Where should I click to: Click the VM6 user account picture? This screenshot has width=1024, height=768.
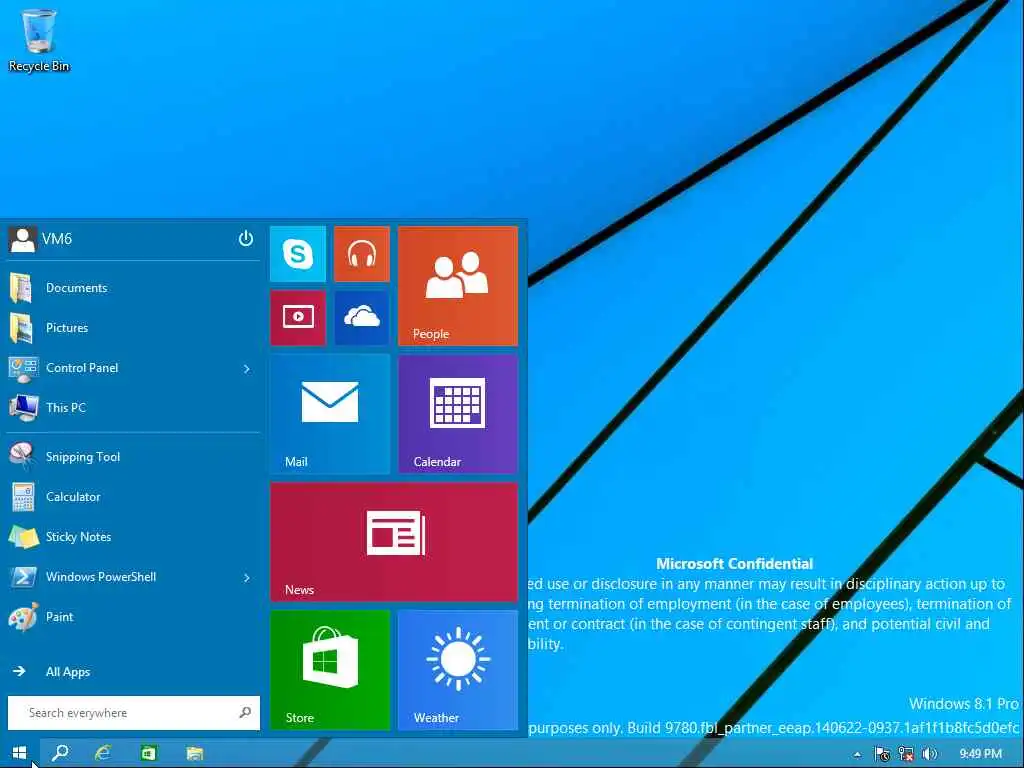click(x=22, y=239)
